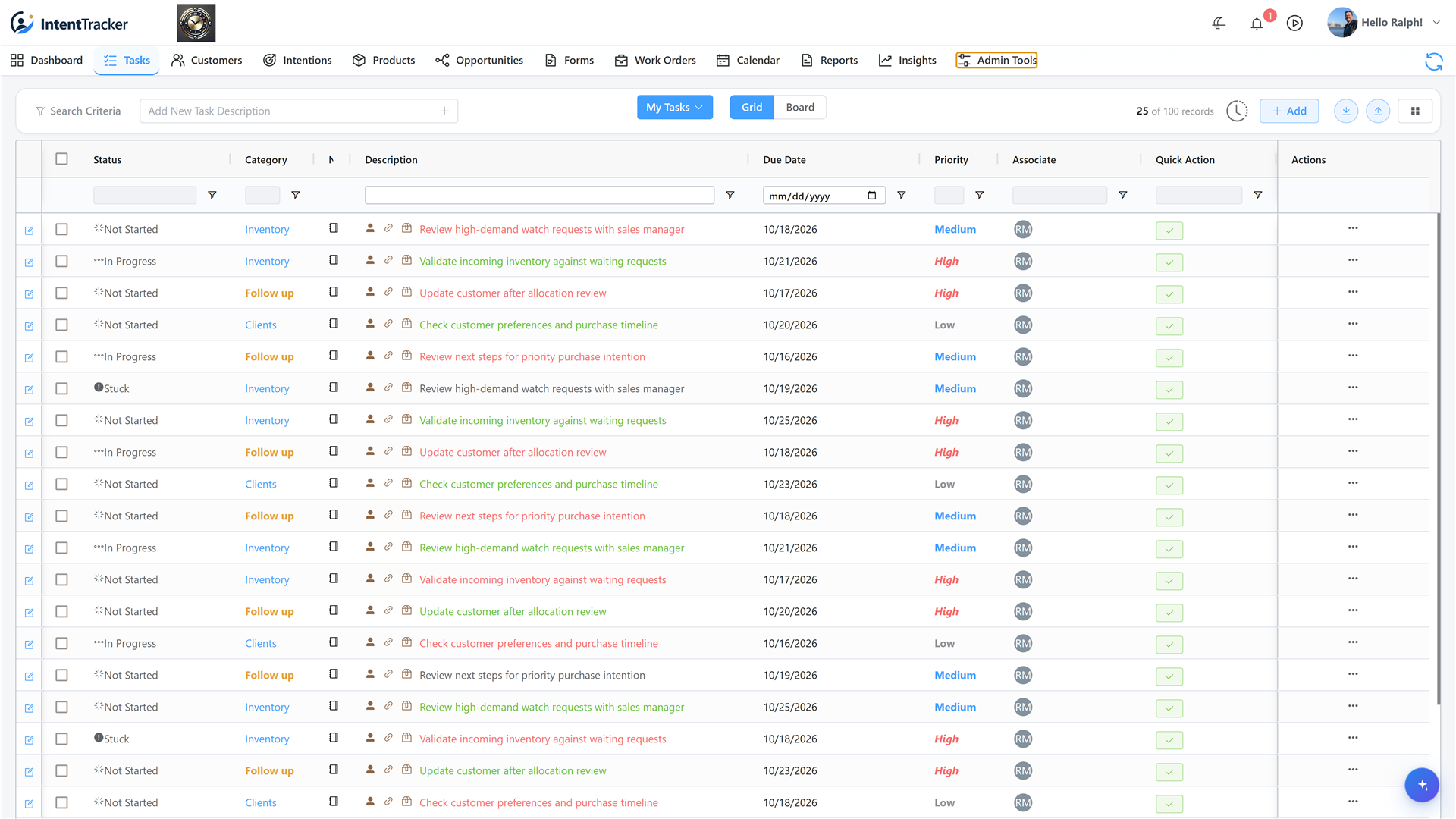Check the Clients row dated 10/20/2026
This screenshot has width=1456, height=819.
click(61, 325)
